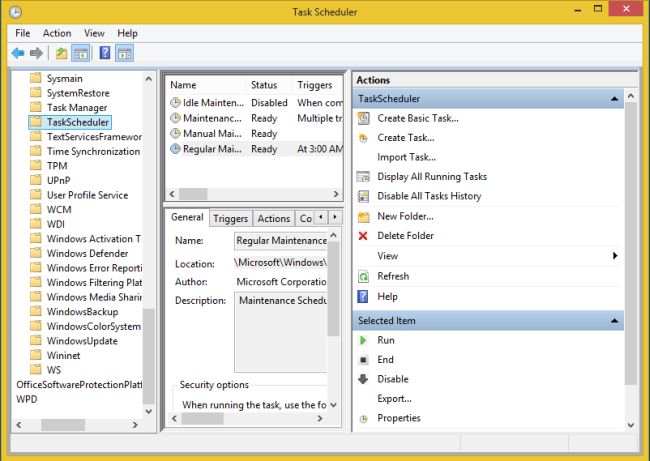Click the tab scroll right arrow
The image size is (650, 461).
[x=335, y=217]
